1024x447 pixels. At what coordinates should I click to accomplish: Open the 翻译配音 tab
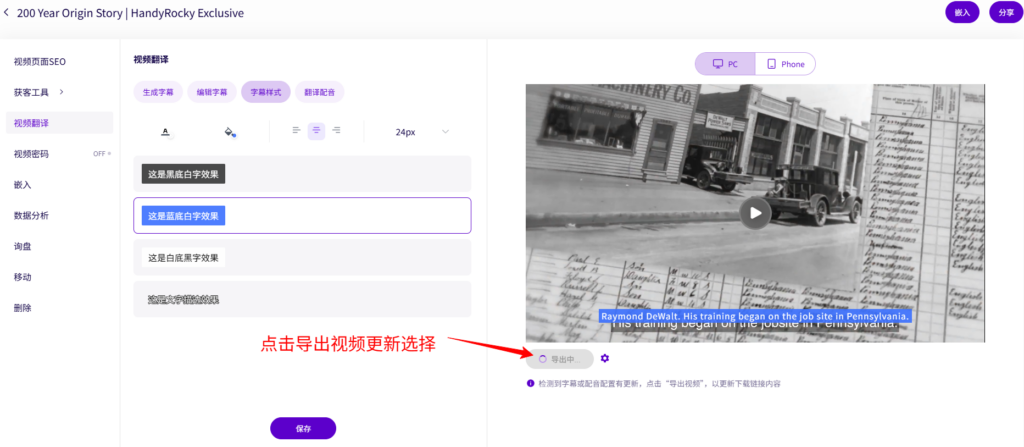tap(319, 92)
